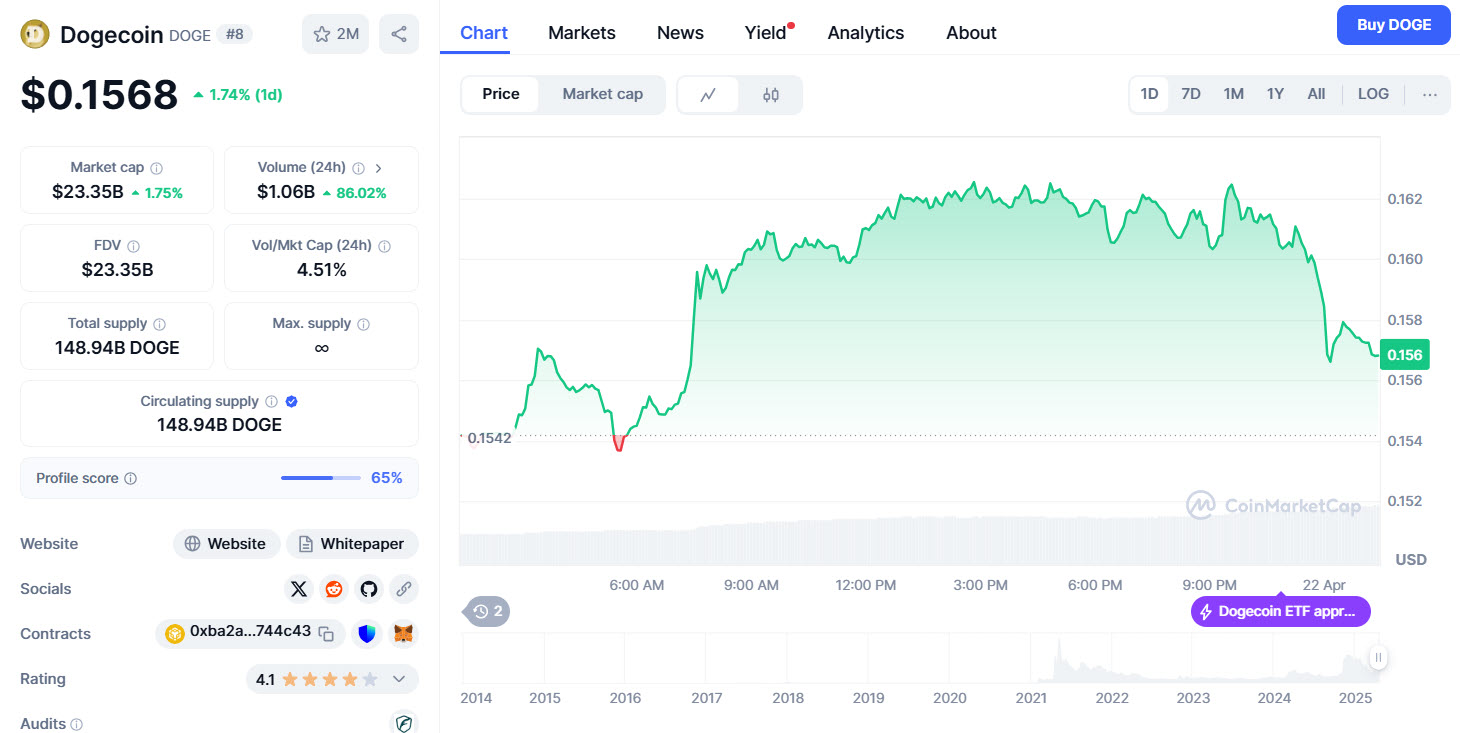Click the history events badge showing 2
The image size is (1460, 733).
[488, 611]
